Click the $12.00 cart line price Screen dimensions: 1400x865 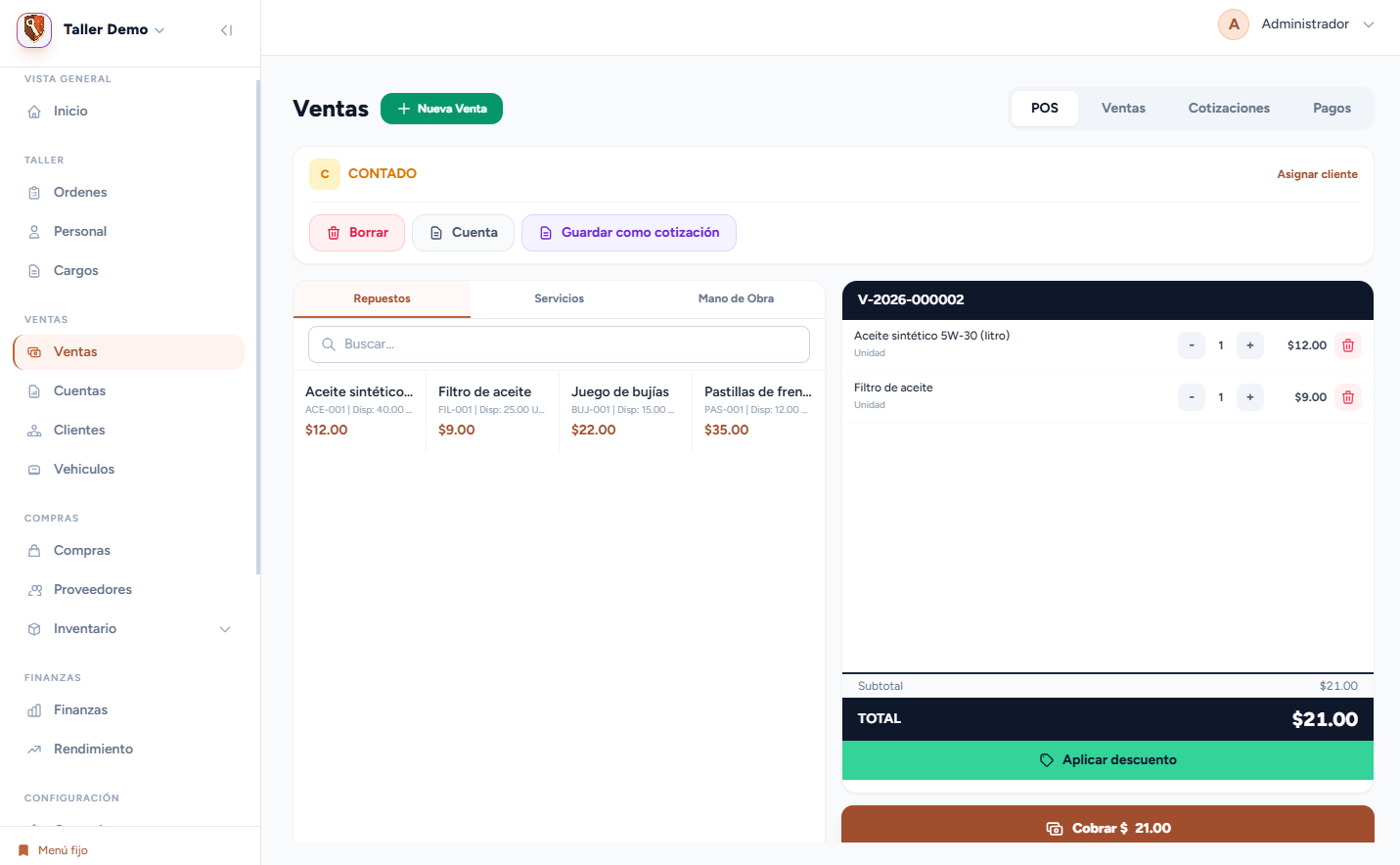[x=1307, y=345]
